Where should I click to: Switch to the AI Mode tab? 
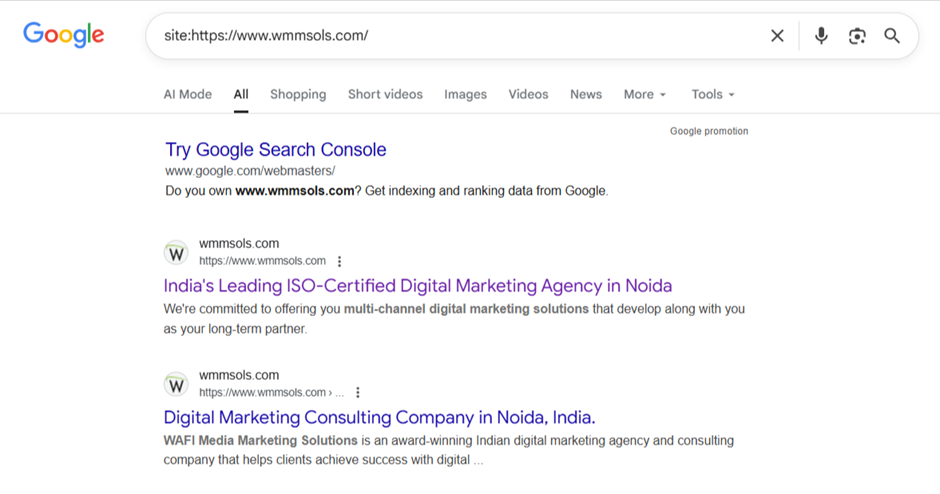click(188, 94)
